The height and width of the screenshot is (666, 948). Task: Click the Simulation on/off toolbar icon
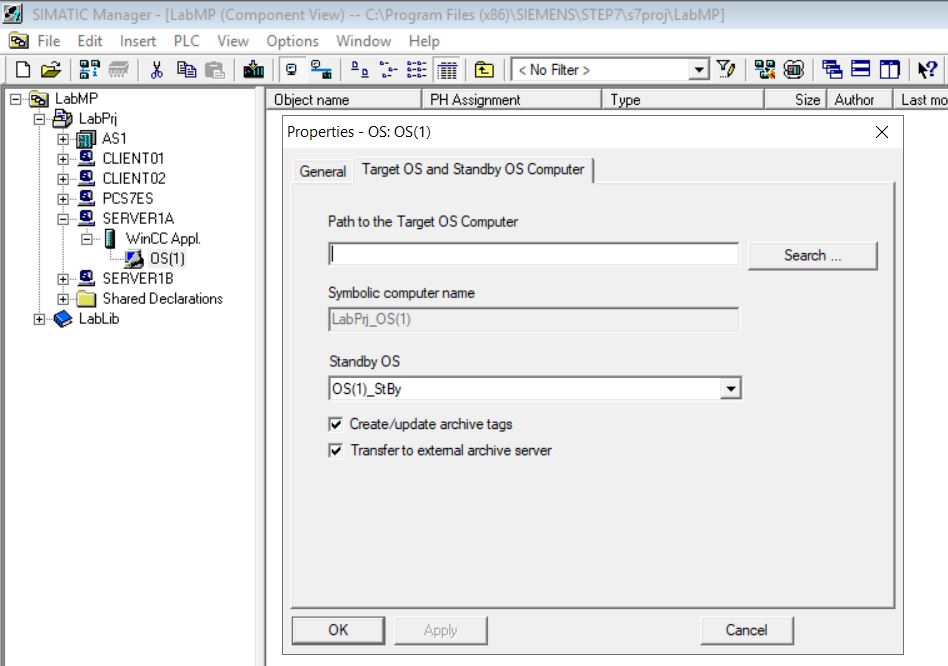click(x=794, y=70)
